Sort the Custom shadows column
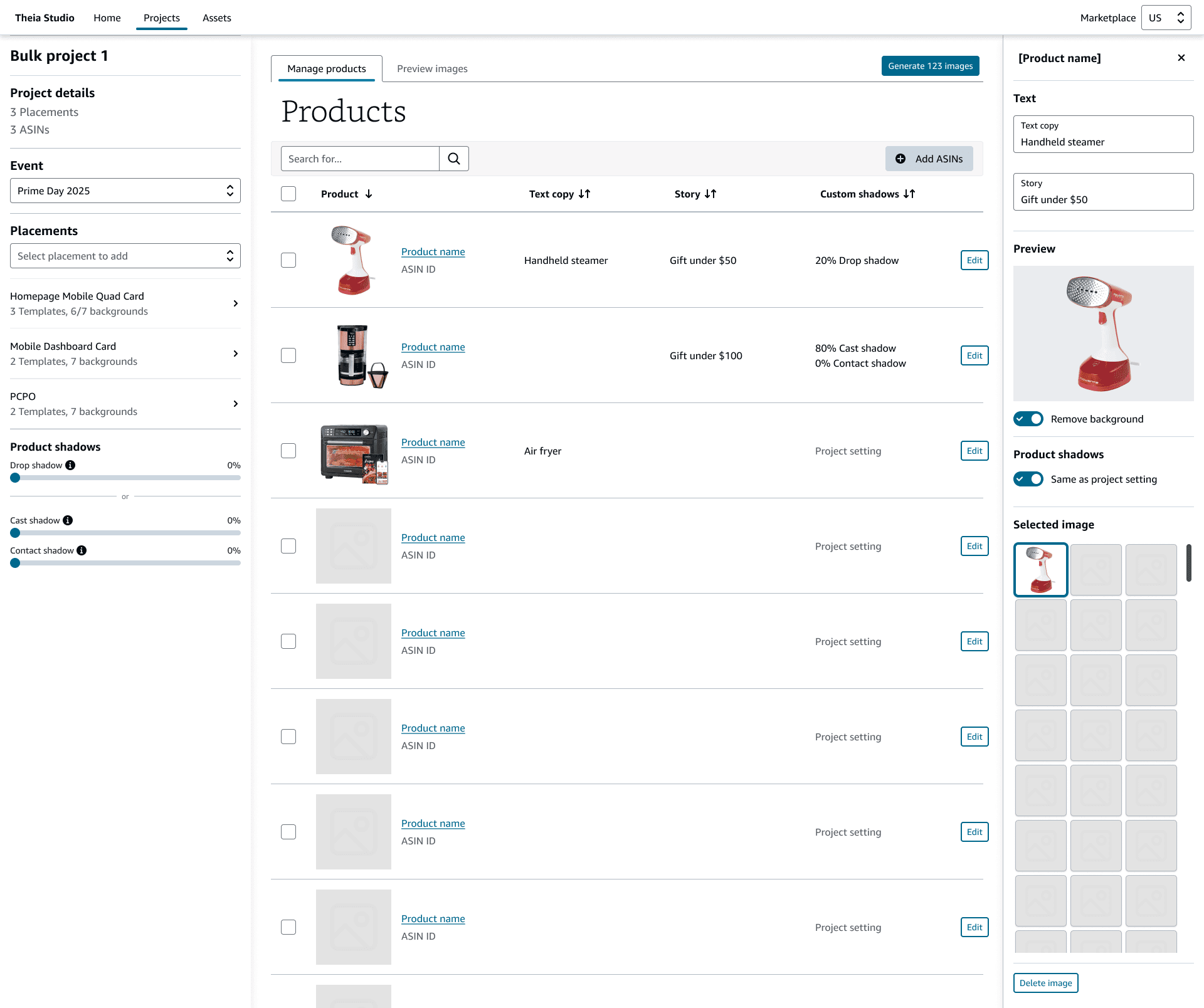This screenshot has height=1008, width=1204. (x=909, y=194)
